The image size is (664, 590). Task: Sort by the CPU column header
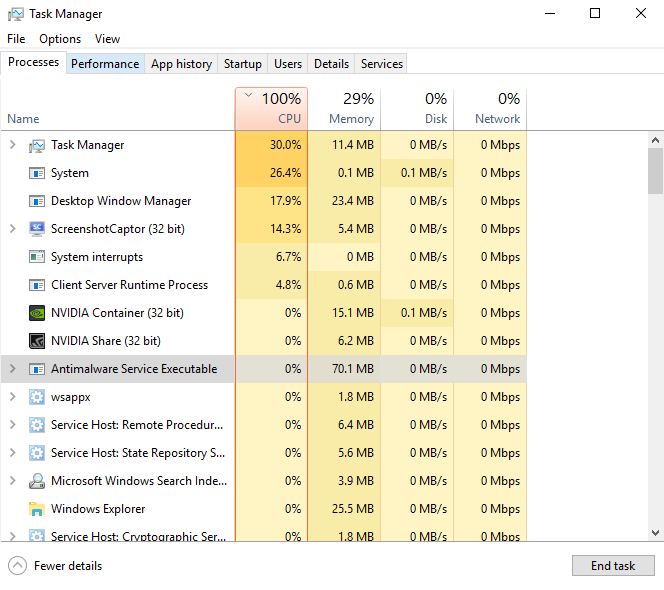point(271,109)
